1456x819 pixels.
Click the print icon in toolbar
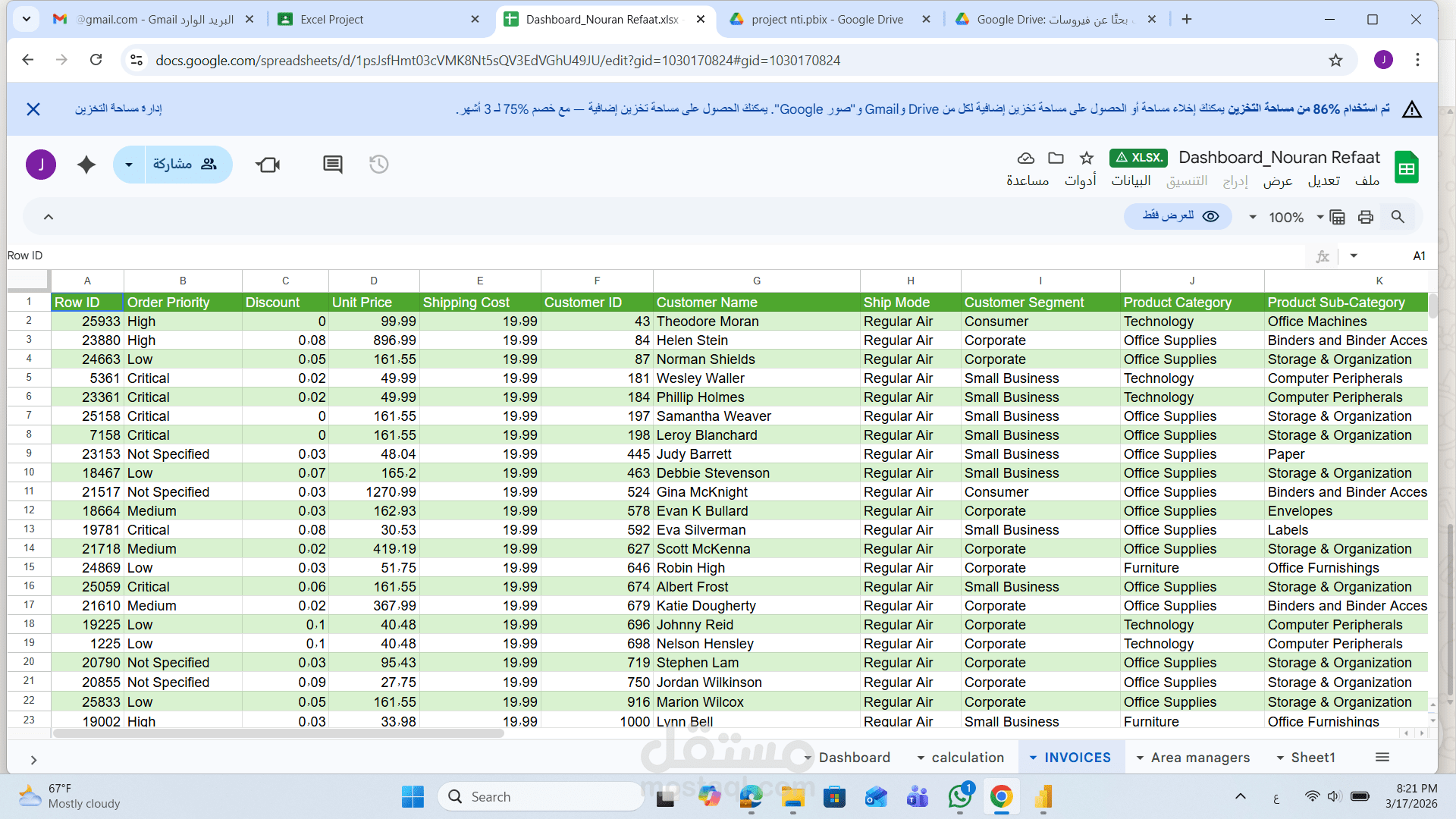pyautogui.click(x=1366, y=218)
